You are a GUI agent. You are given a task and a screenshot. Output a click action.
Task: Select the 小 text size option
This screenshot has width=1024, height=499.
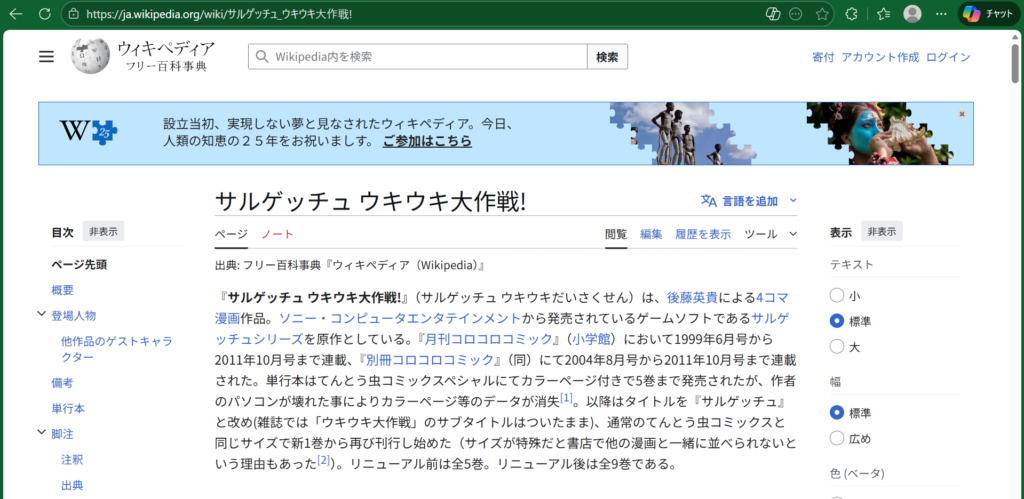pyautogui.click(x=837, y=296)
